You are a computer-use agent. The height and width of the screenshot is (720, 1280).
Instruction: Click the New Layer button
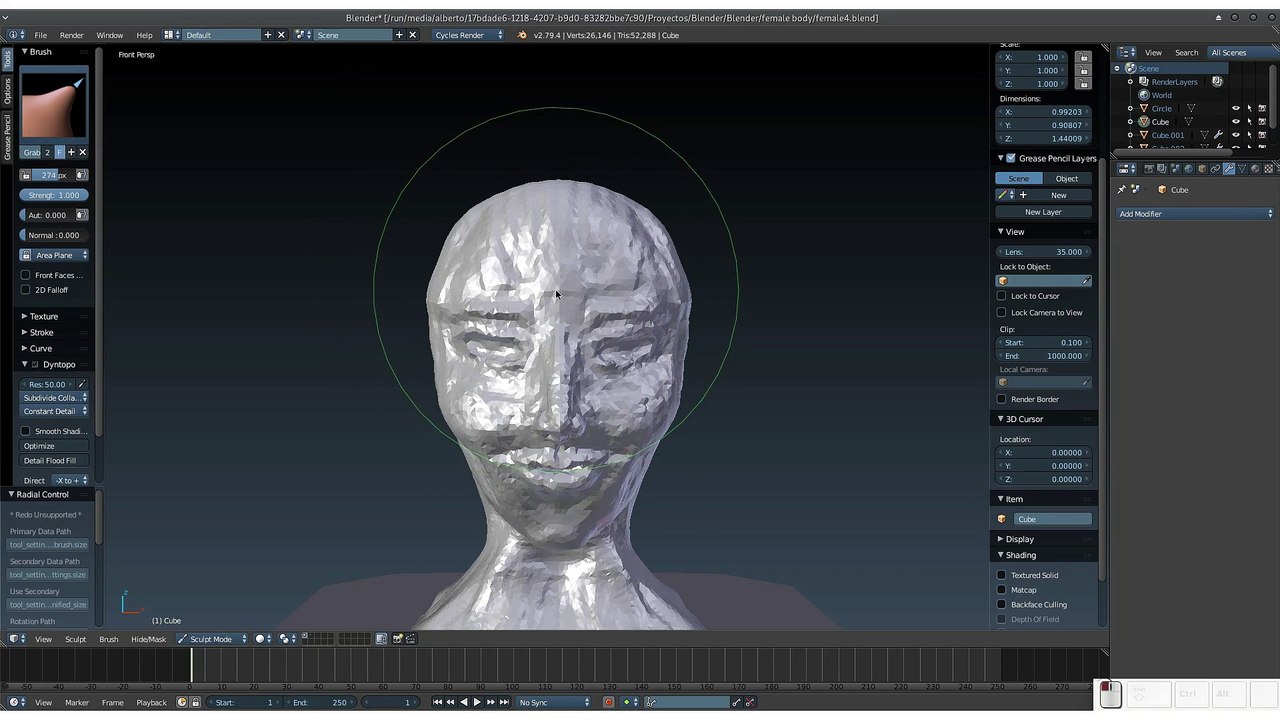[1043, 212]
